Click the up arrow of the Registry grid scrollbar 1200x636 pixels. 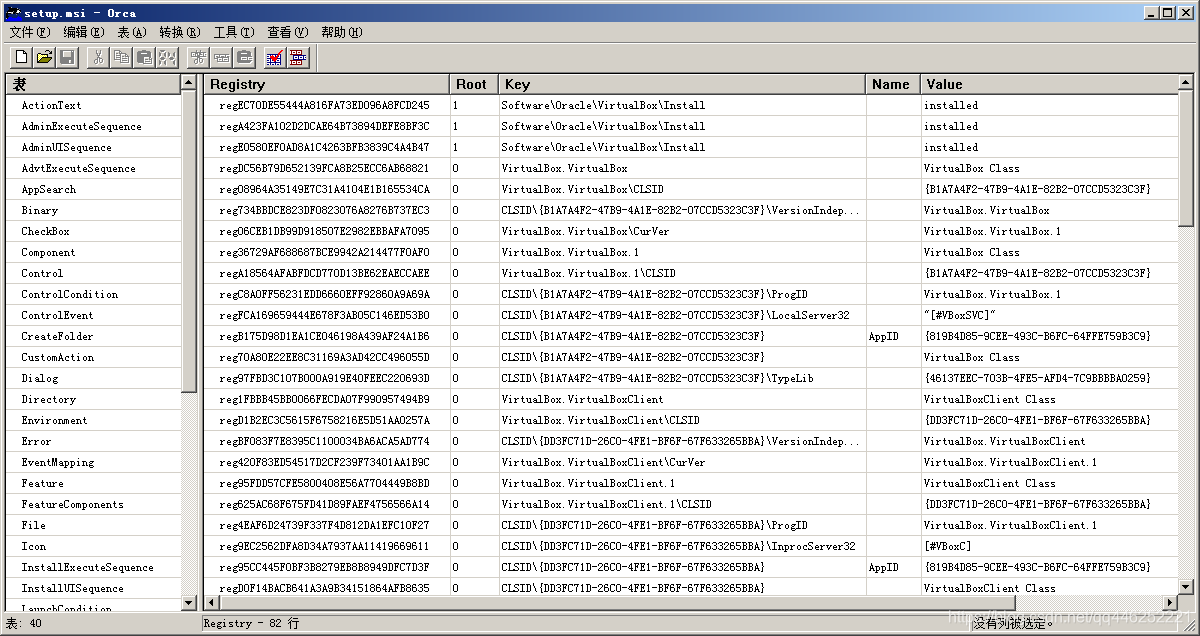click(x=1186, y=82)
